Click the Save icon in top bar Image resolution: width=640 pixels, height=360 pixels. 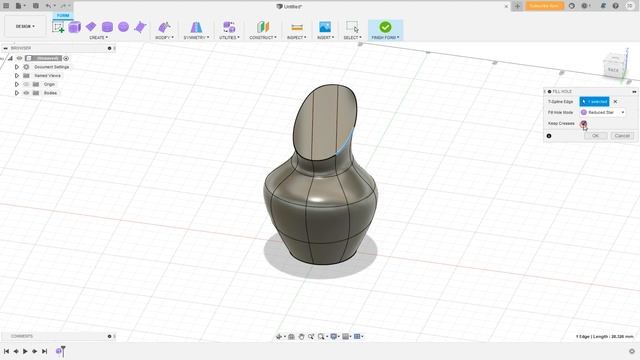pos(36,6)
